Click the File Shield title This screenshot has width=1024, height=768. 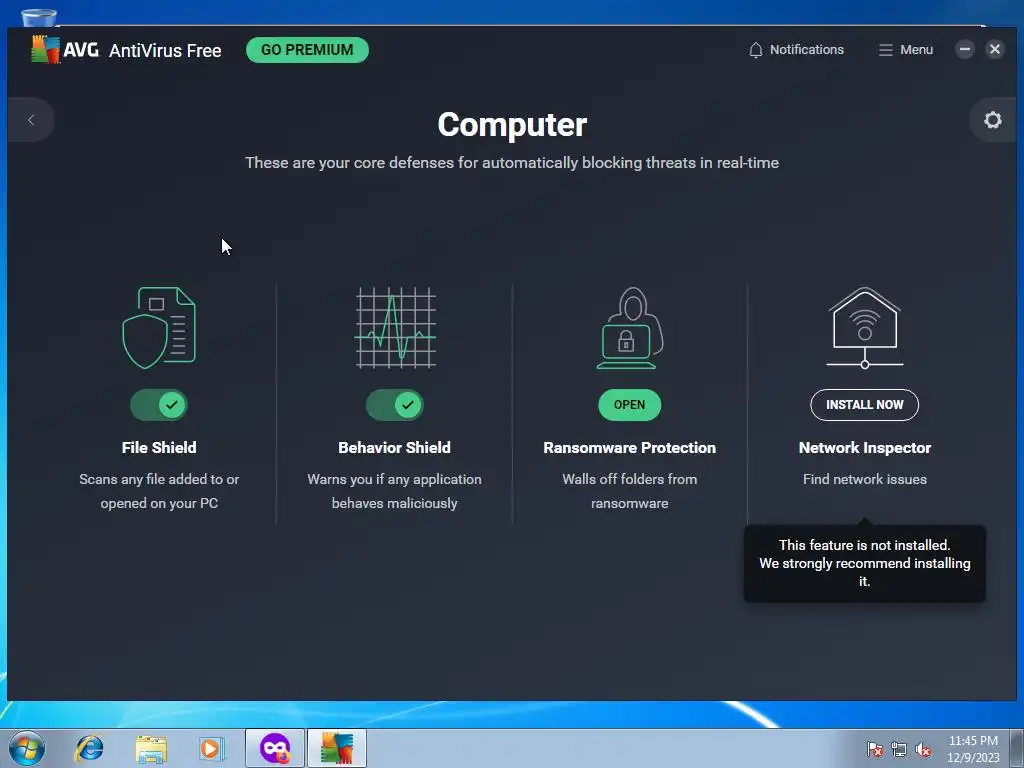click(159, 447)
